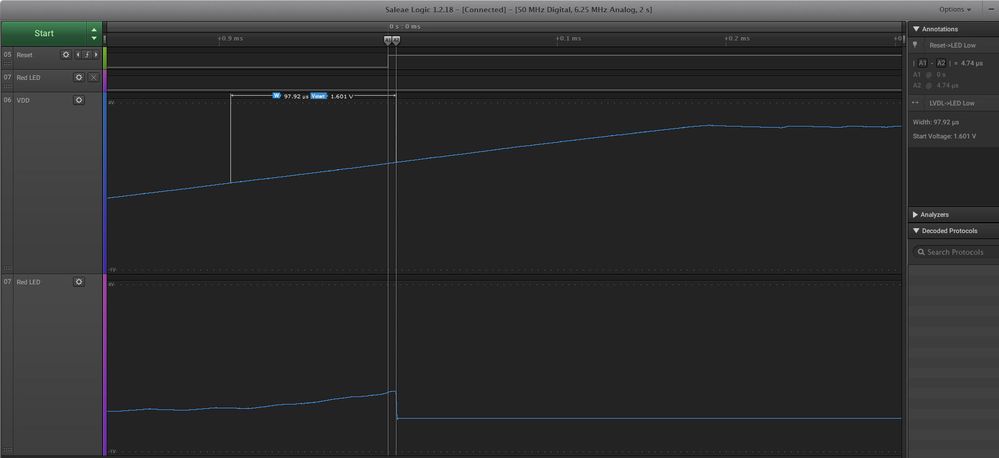This screenshot has width=999, height=458.
Task: Click analog Red LED channel label
Action: pos(28,282)
